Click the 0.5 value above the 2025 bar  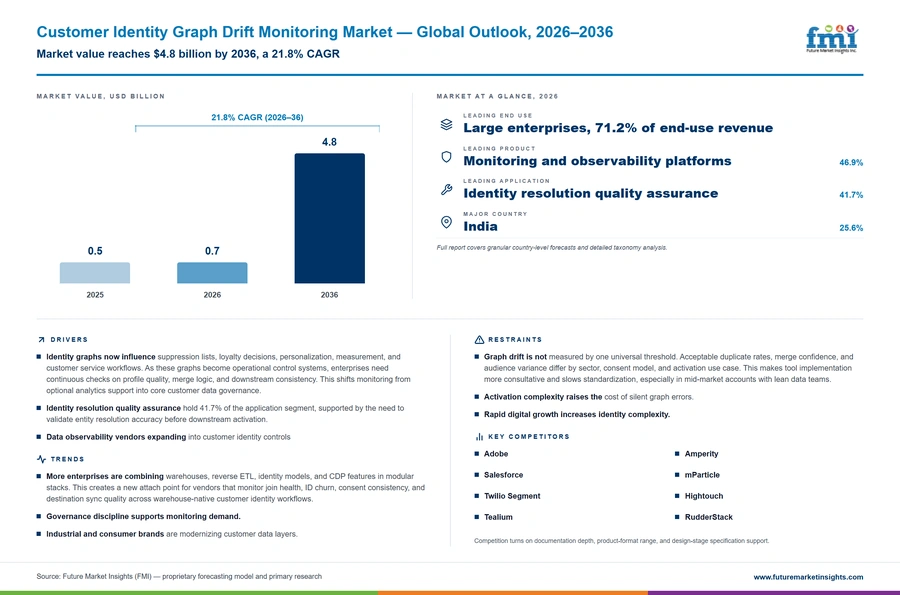click(x=95, y=251)
